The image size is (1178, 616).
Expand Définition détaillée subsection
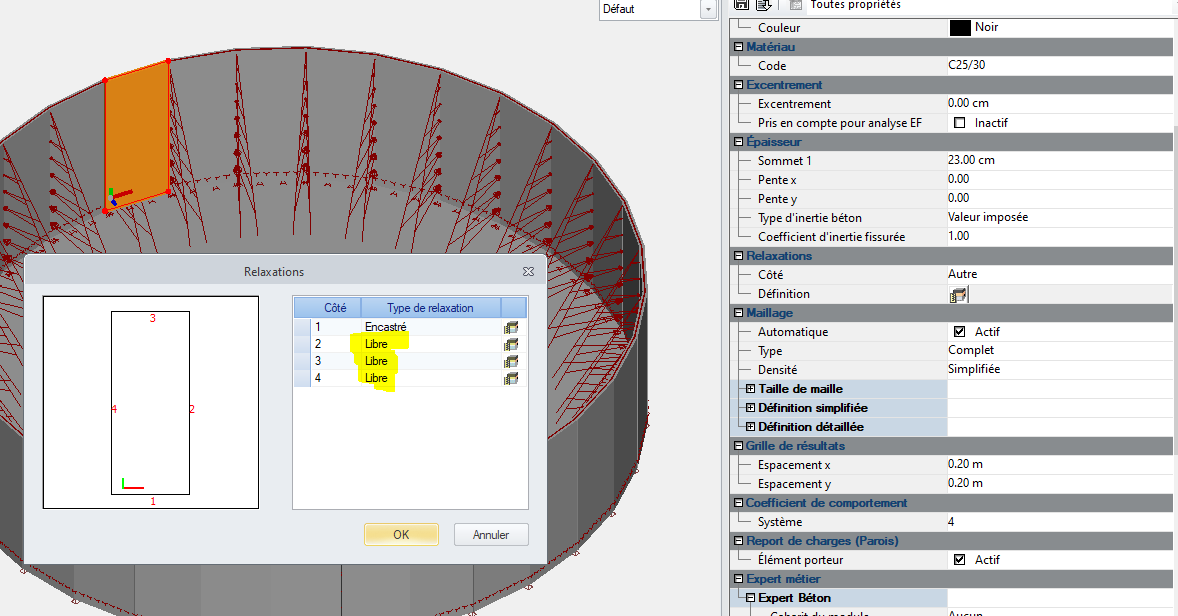click(x=750, y=427)
